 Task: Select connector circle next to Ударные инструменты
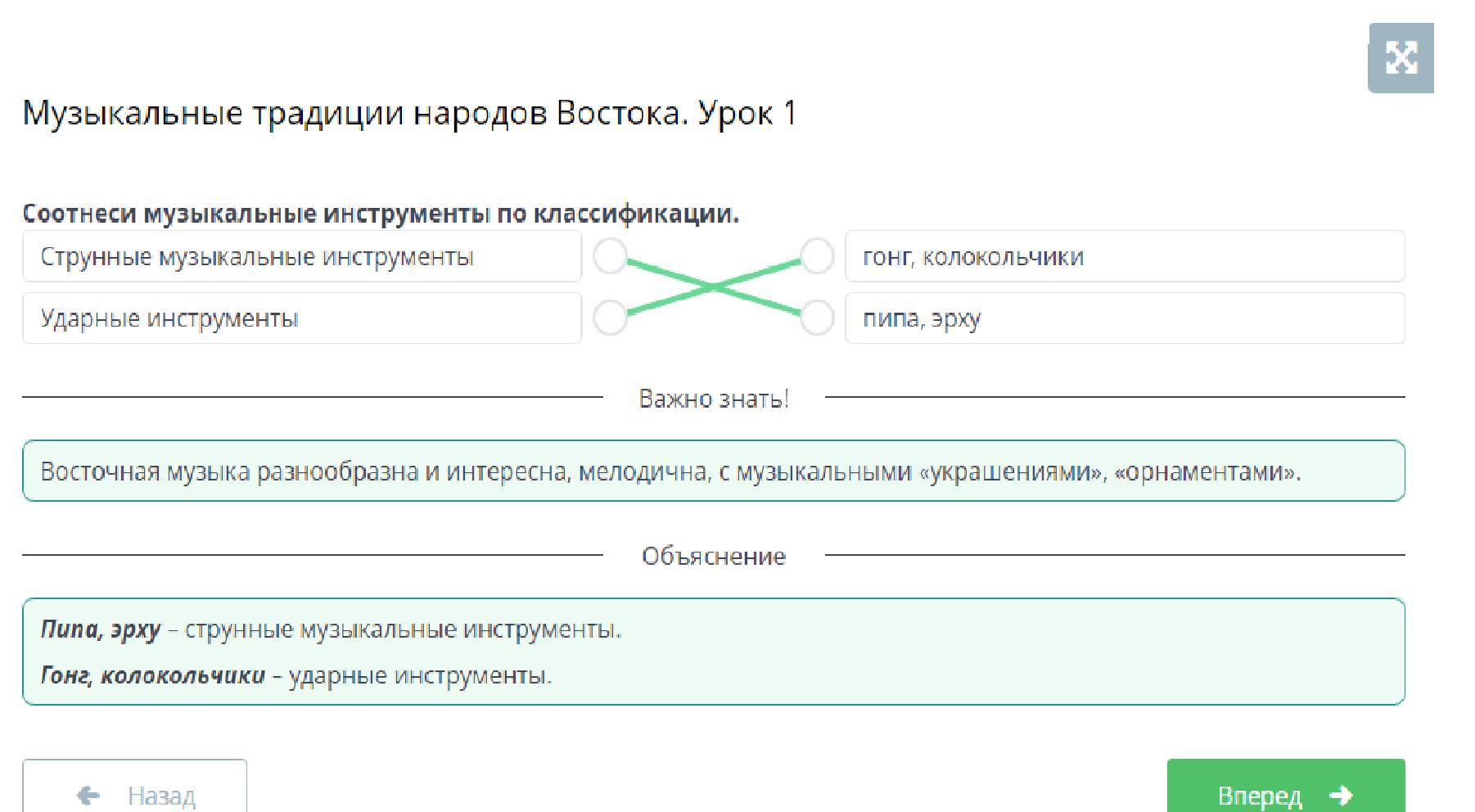(610, 318)
